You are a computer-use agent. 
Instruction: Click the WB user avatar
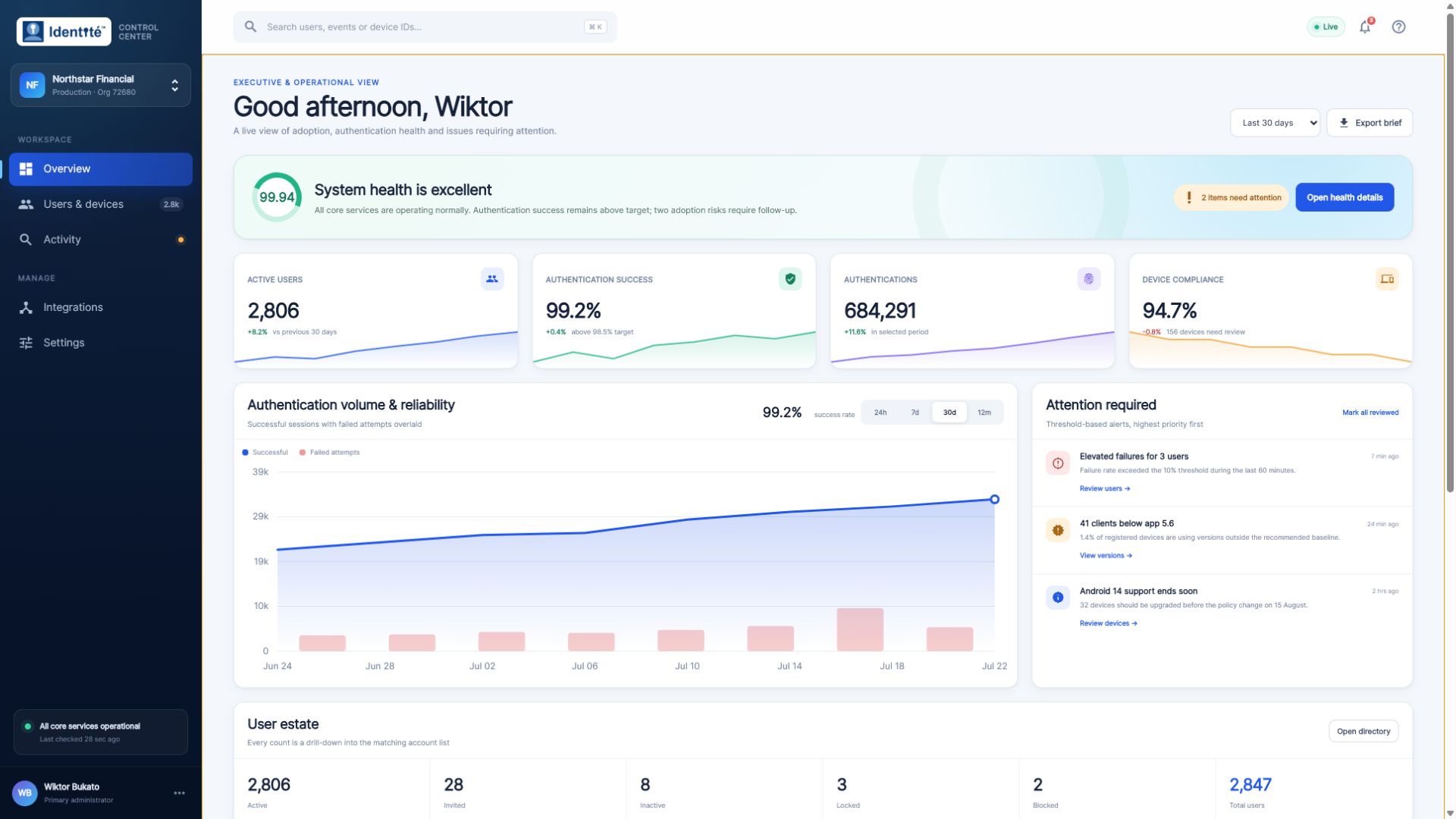tap(24, 793)
